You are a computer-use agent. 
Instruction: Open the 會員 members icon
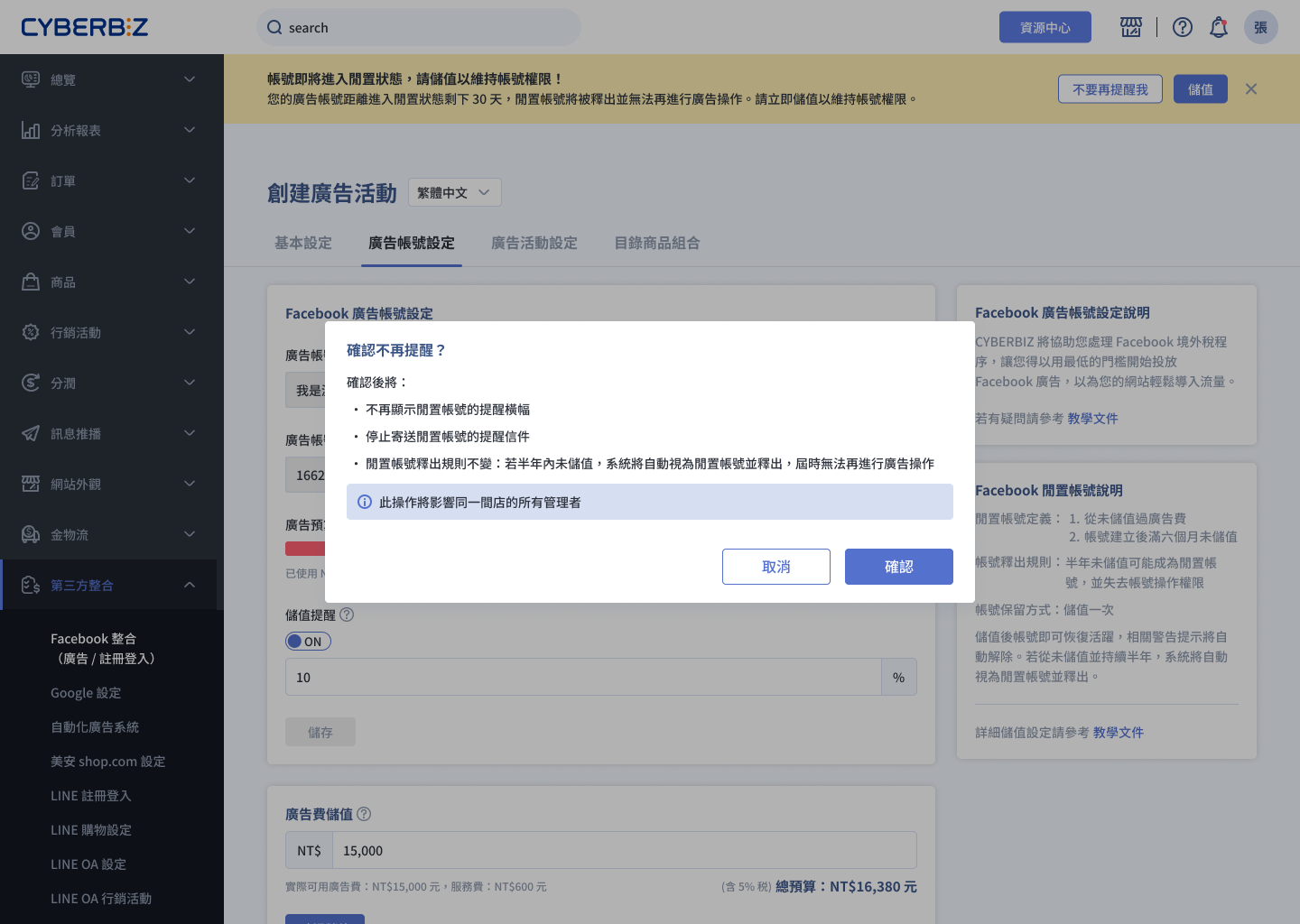[x=31, y=231]
